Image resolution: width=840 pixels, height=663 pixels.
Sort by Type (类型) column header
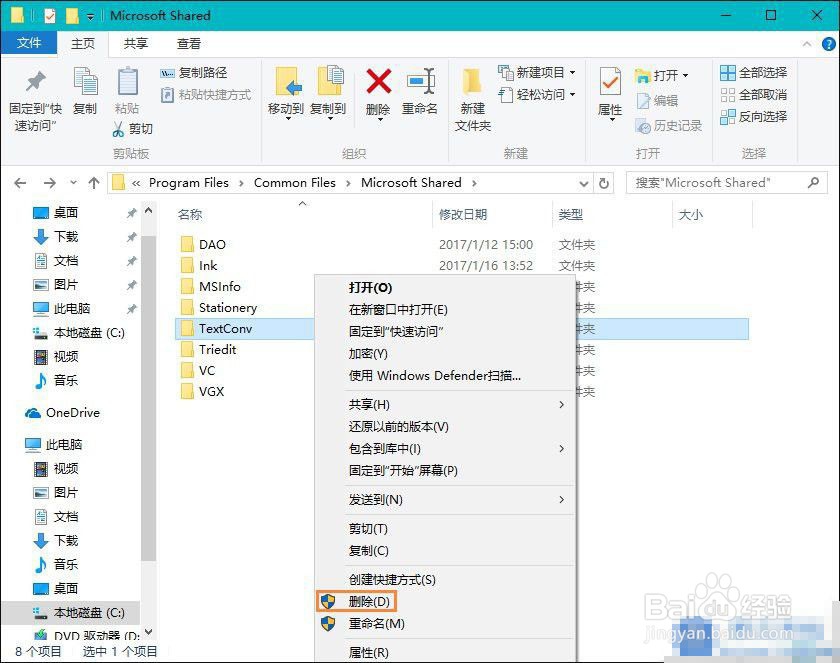(571, 215)
